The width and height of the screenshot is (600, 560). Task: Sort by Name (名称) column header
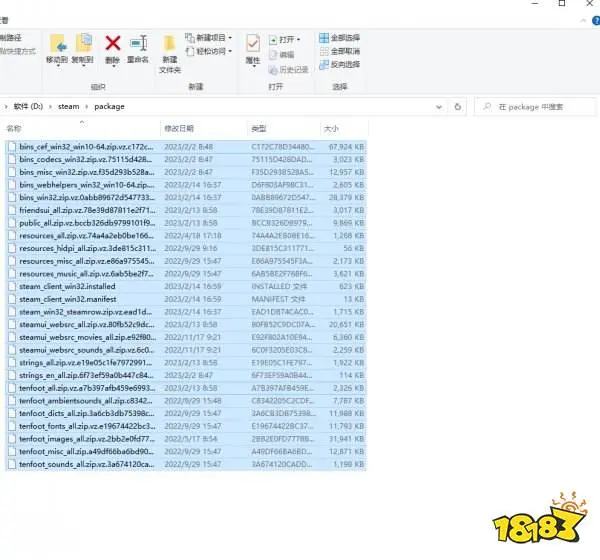14,129
